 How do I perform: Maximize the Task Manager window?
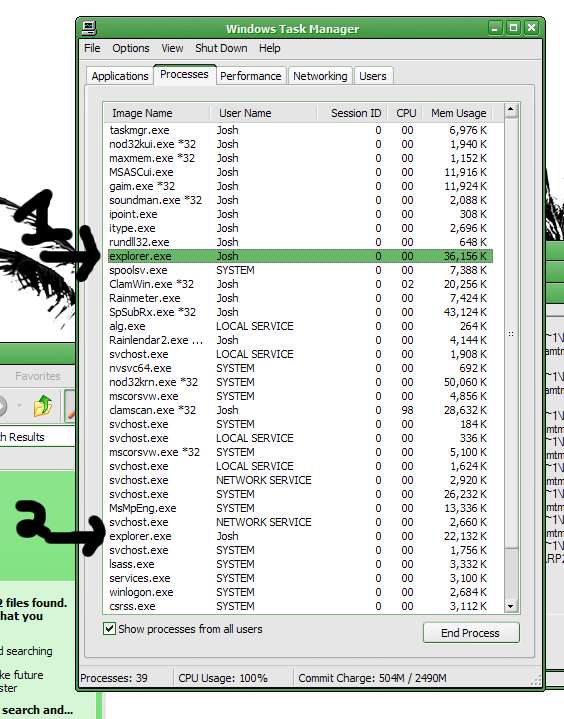pyautogui.click(x=513, y=28)
